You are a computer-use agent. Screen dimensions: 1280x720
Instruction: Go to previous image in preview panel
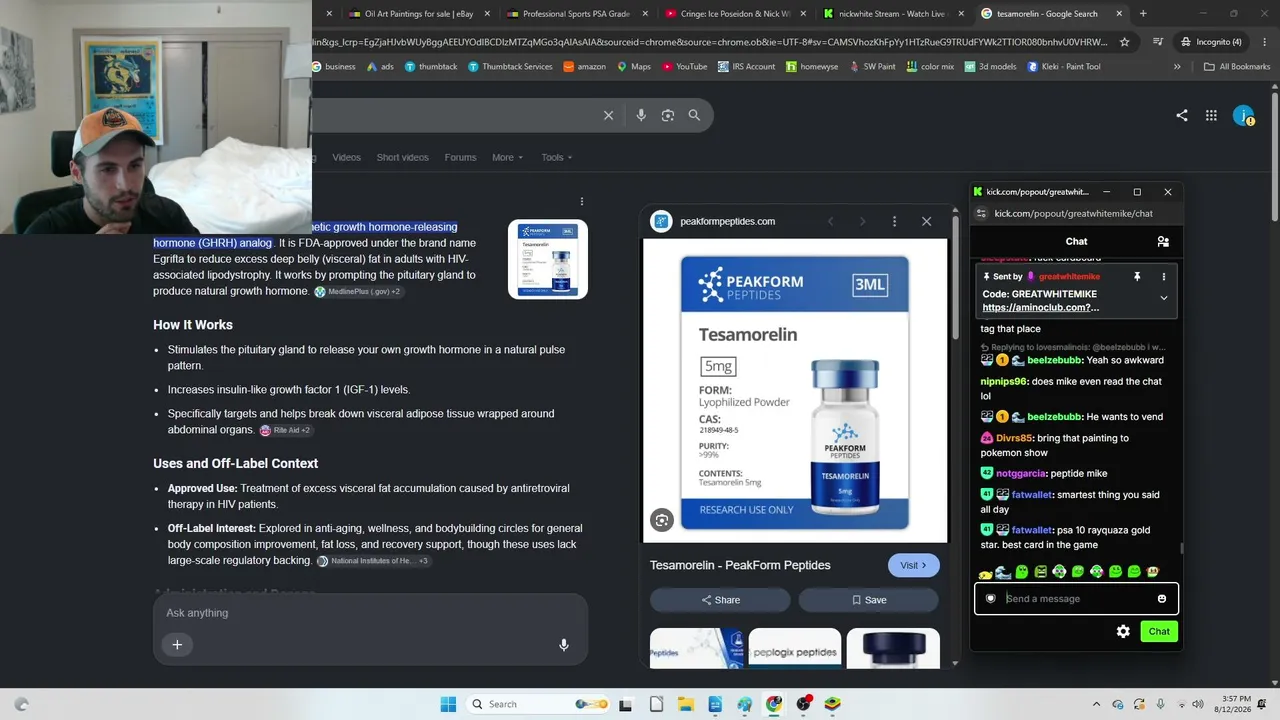(830, 221)
